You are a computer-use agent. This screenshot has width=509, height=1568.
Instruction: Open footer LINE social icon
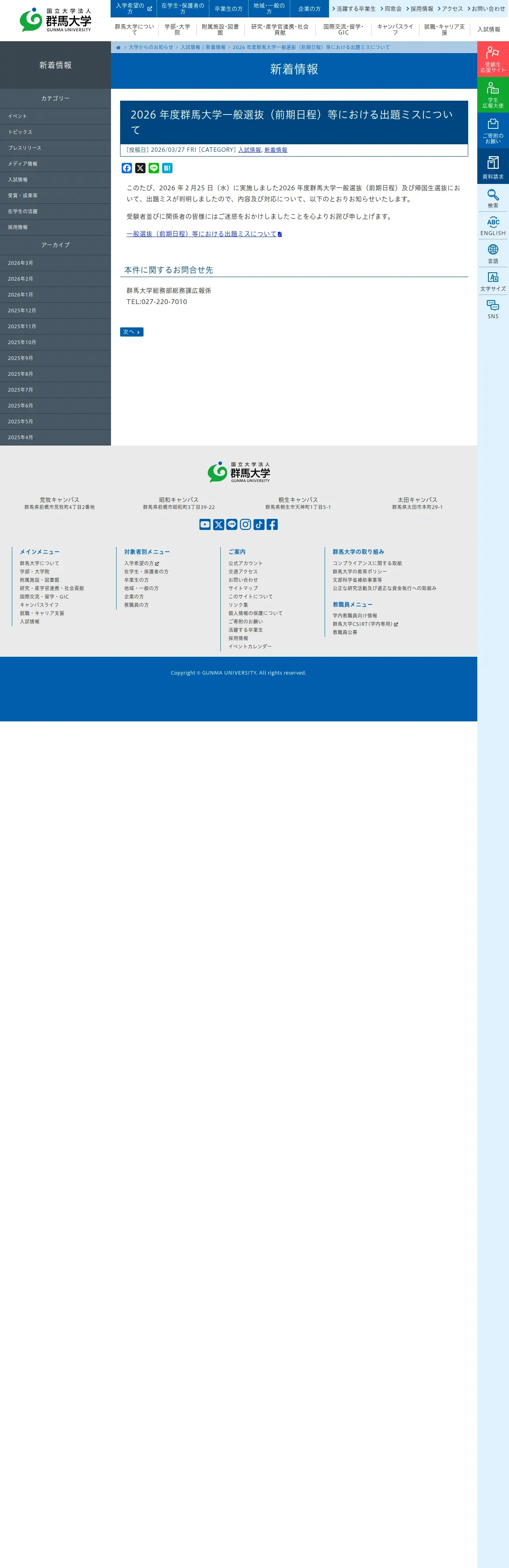pos(232,524)
